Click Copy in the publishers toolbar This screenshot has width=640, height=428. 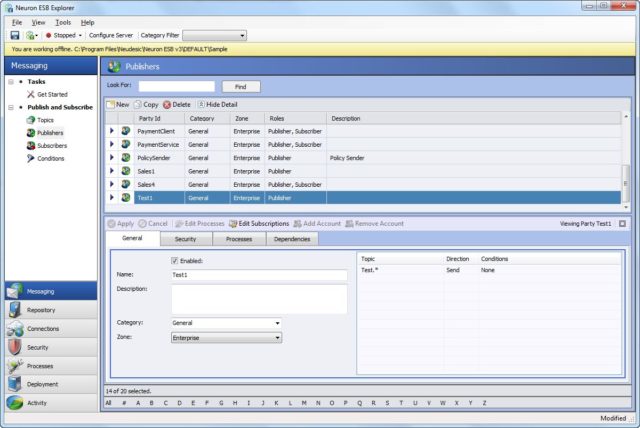coord(146,104)
